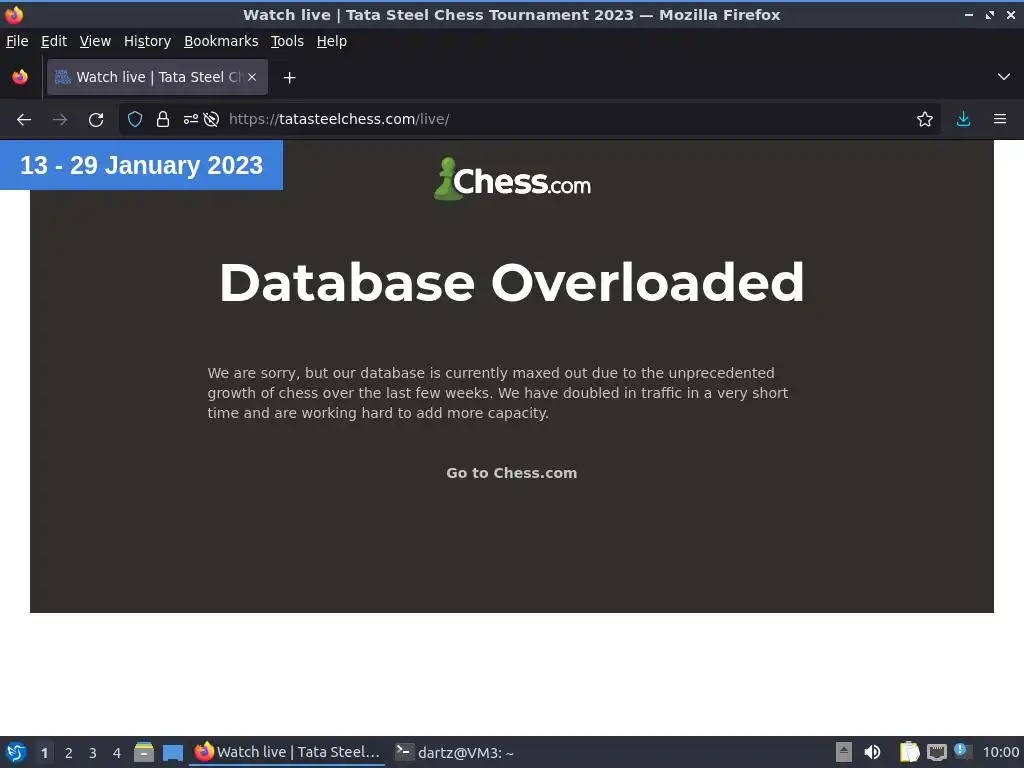Bookmark this page with the star icon
This screenshot has width=1024, height=768.
click(925, 120)
